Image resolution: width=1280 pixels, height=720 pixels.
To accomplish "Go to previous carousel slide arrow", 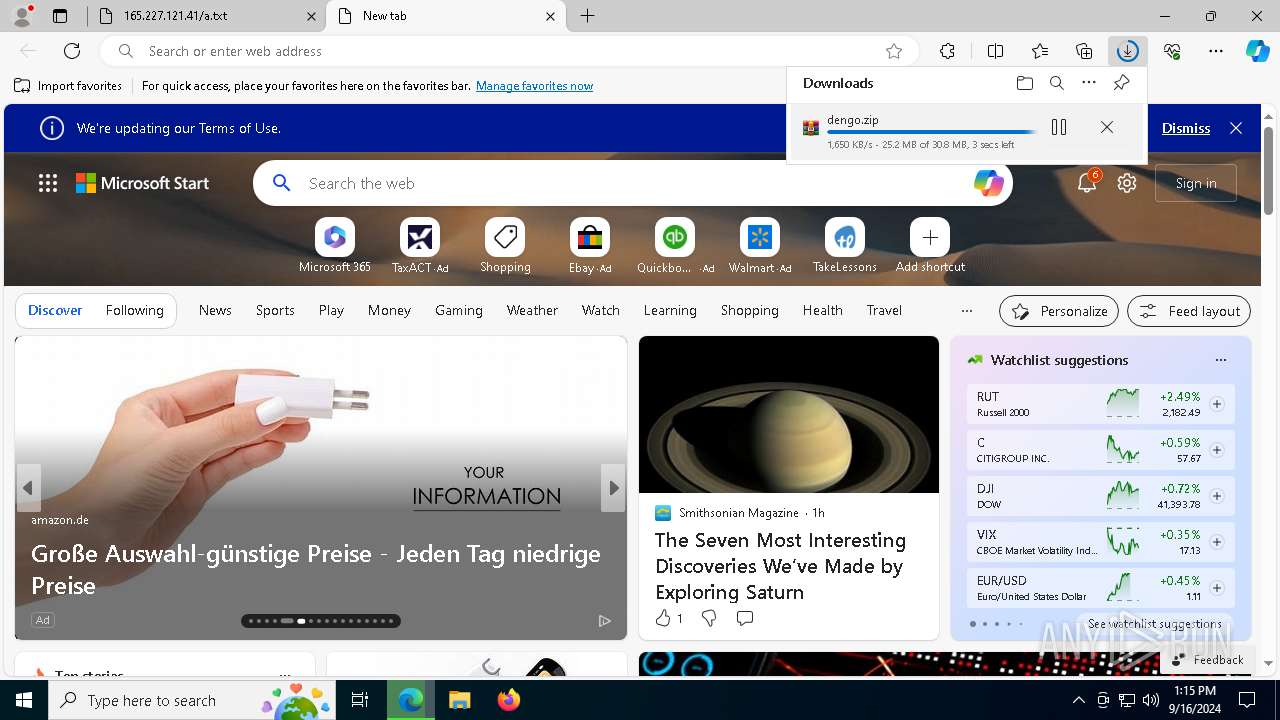I will (x=28, y=488).
